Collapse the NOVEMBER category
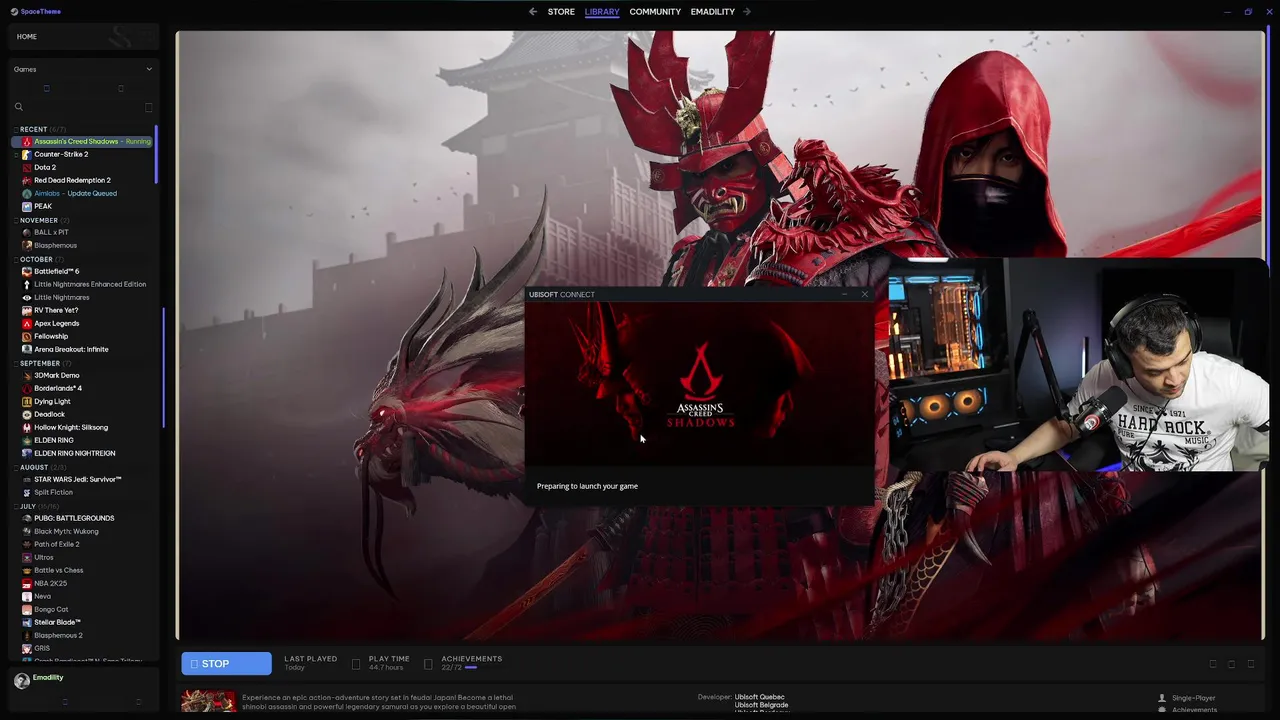The height and width of the screenshot is (720, 1280). point(16,221)
